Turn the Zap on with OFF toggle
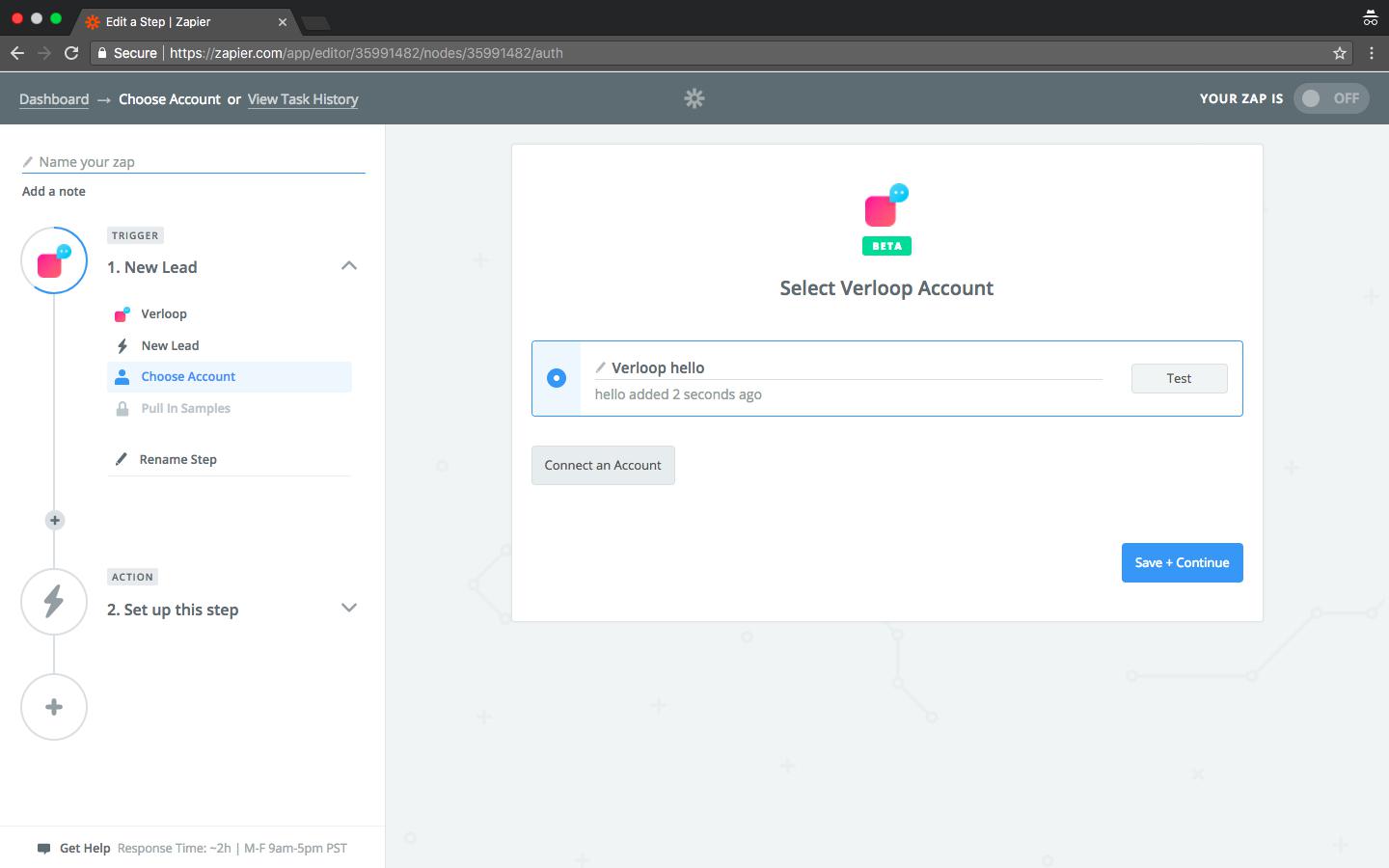 click(1330, 98)
